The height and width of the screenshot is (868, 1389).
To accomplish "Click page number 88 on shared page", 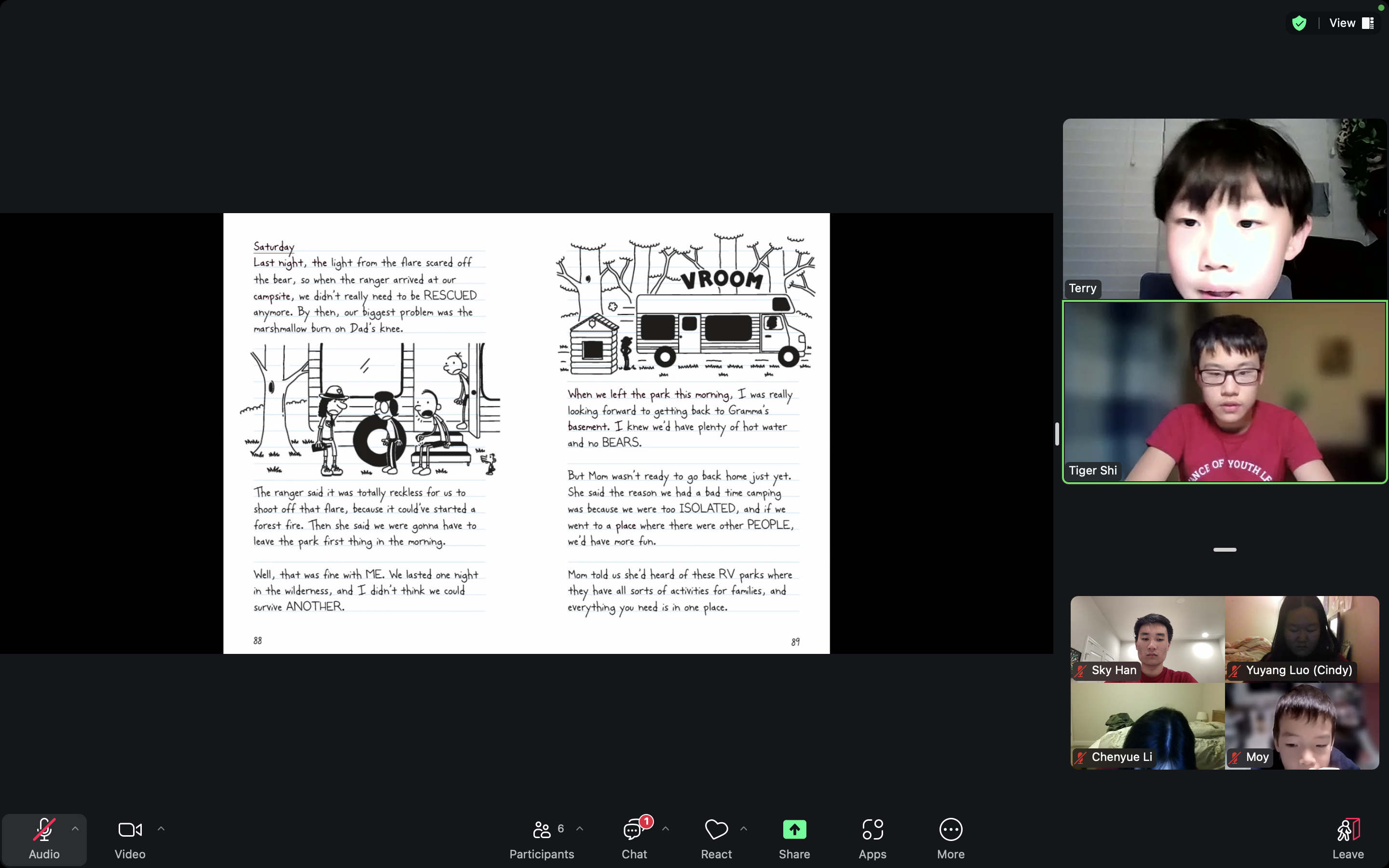I will pos(258,641).
